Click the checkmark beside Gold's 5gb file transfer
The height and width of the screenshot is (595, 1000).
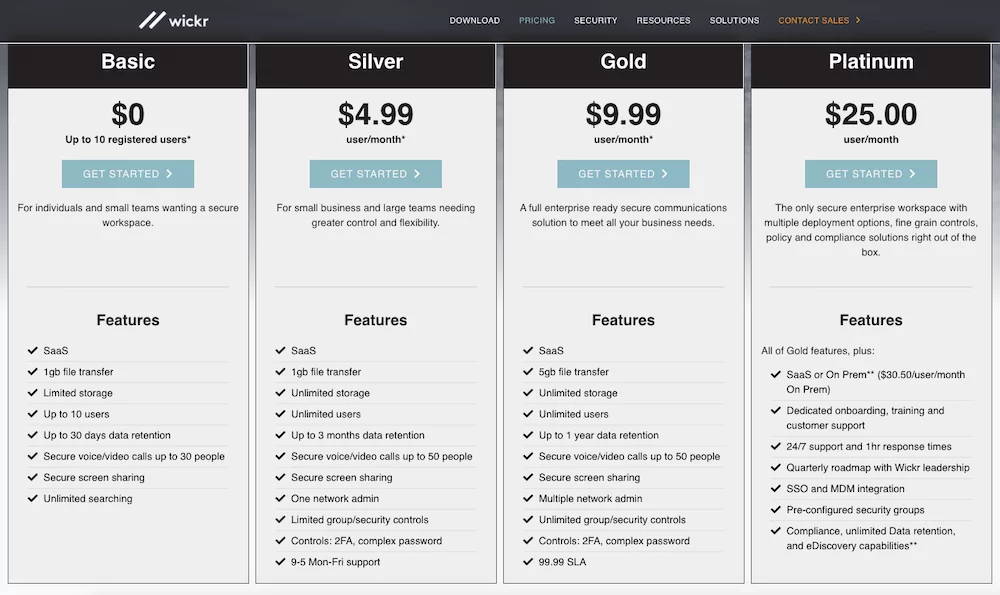tap(528, 372)
